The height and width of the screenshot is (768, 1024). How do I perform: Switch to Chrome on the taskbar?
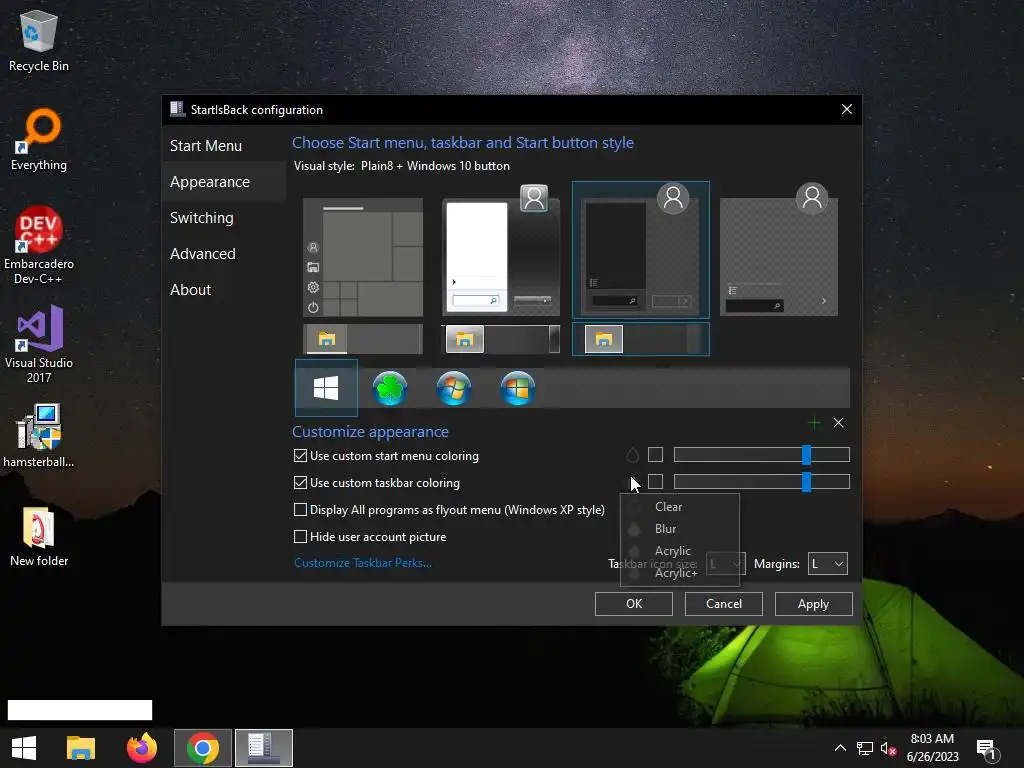(x=202, y=748)
